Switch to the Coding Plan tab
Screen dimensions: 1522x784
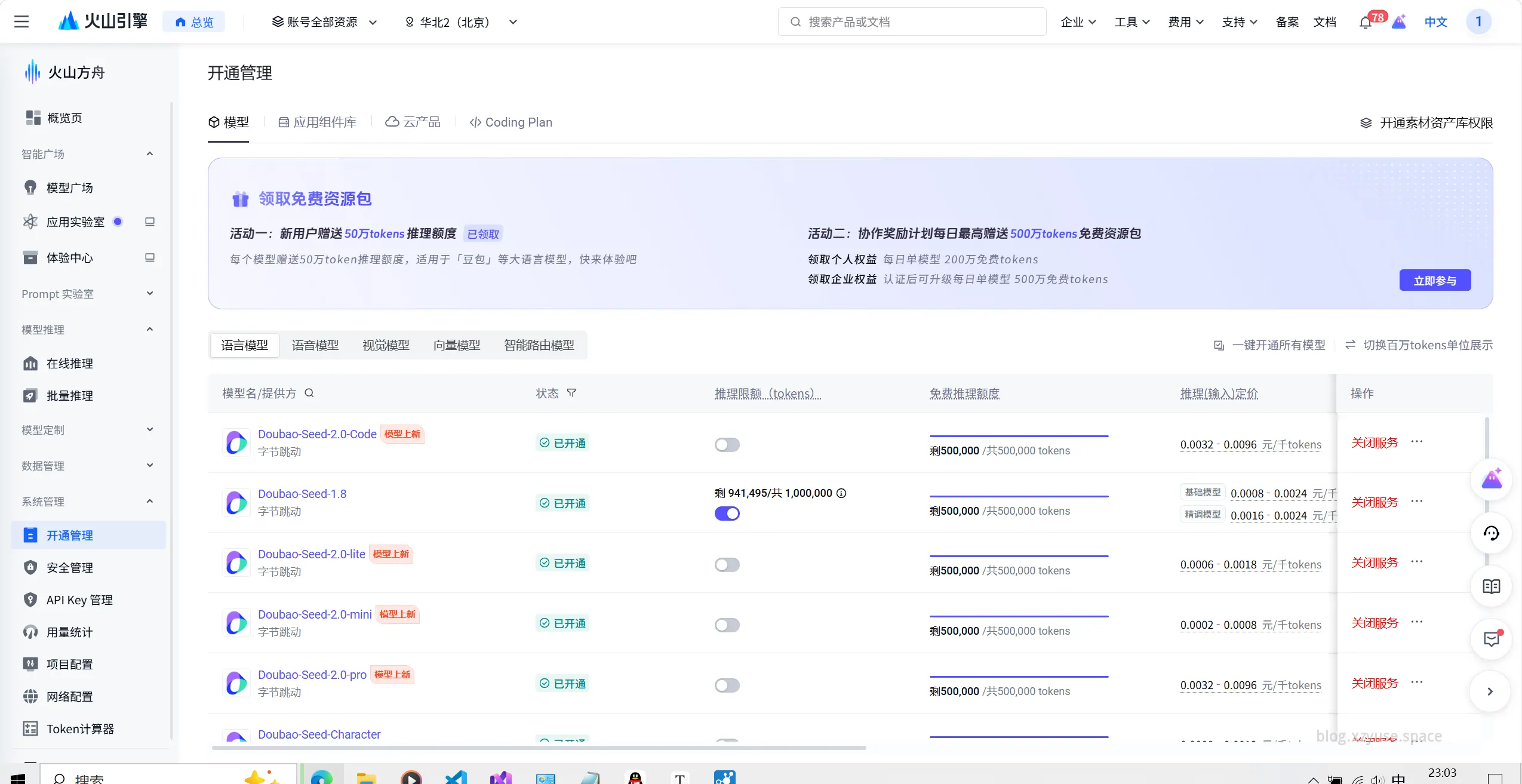click(x=511, y=122)
